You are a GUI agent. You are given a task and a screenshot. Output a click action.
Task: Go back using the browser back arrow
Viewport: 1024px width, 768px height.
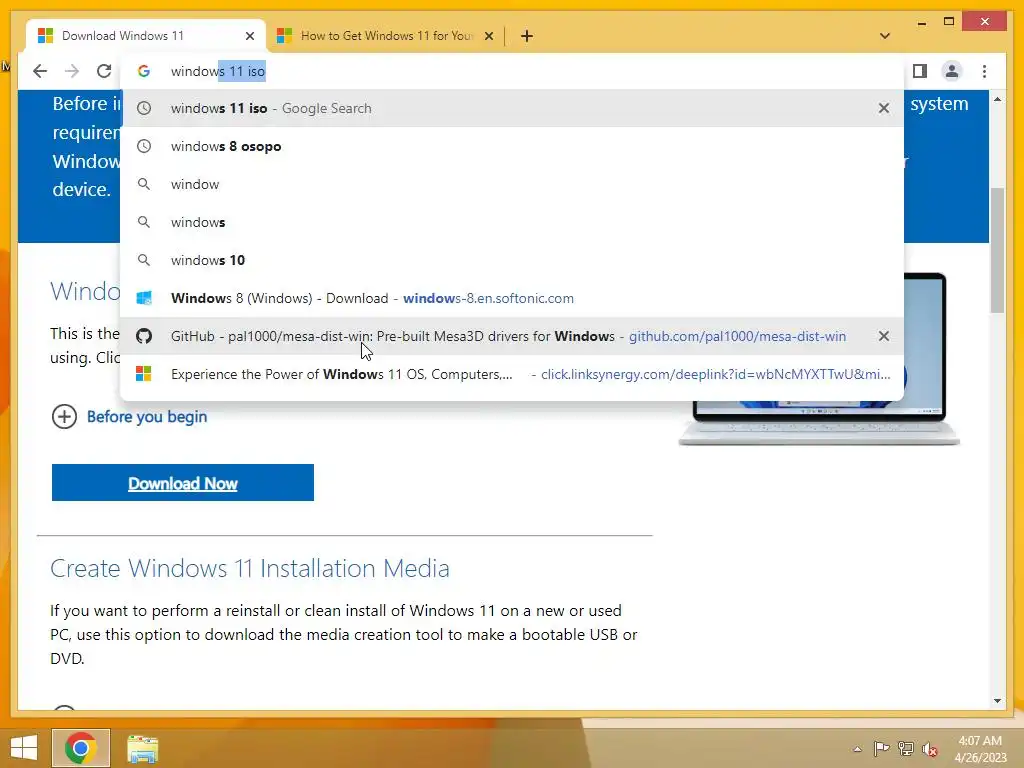click(40, 71)
